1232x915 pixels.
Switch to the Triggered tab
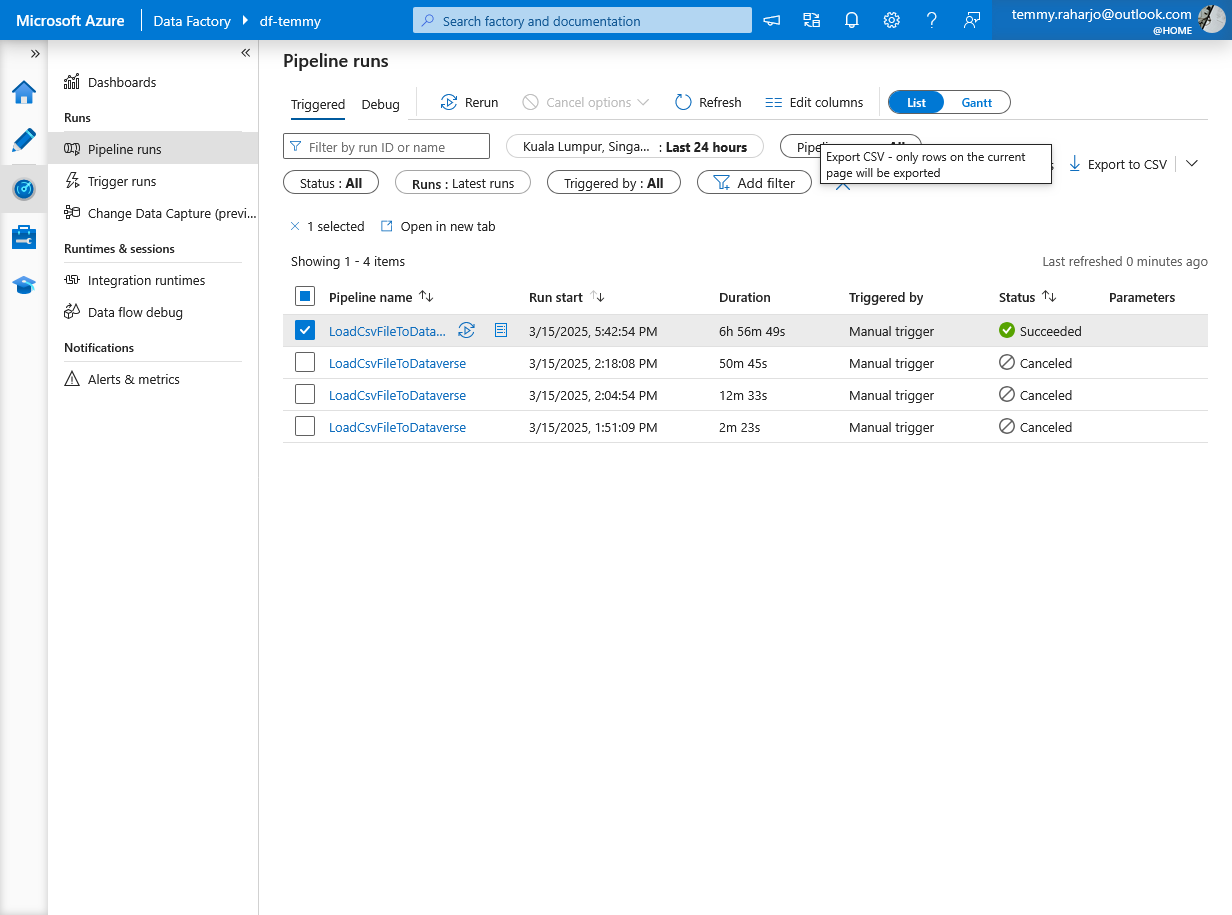[x=318, y=104]
